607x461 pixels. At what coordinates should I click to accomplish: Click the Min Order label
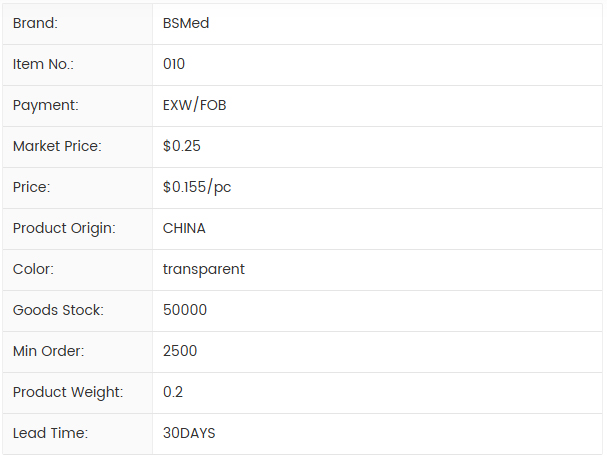pos(48,351)
